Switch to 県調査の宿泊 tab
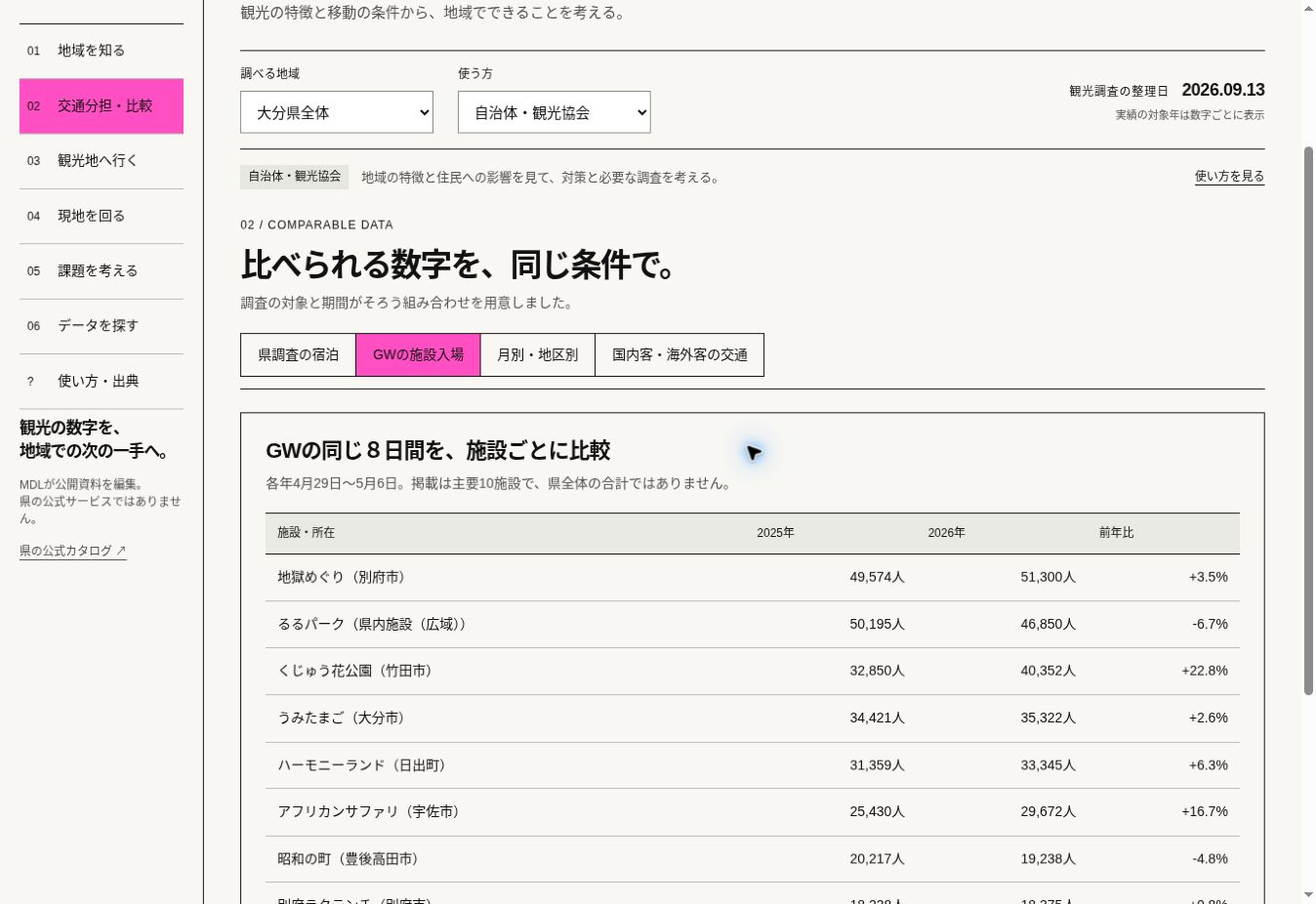The height and width of the screenshot is (904, 1316). coord(298,354)
